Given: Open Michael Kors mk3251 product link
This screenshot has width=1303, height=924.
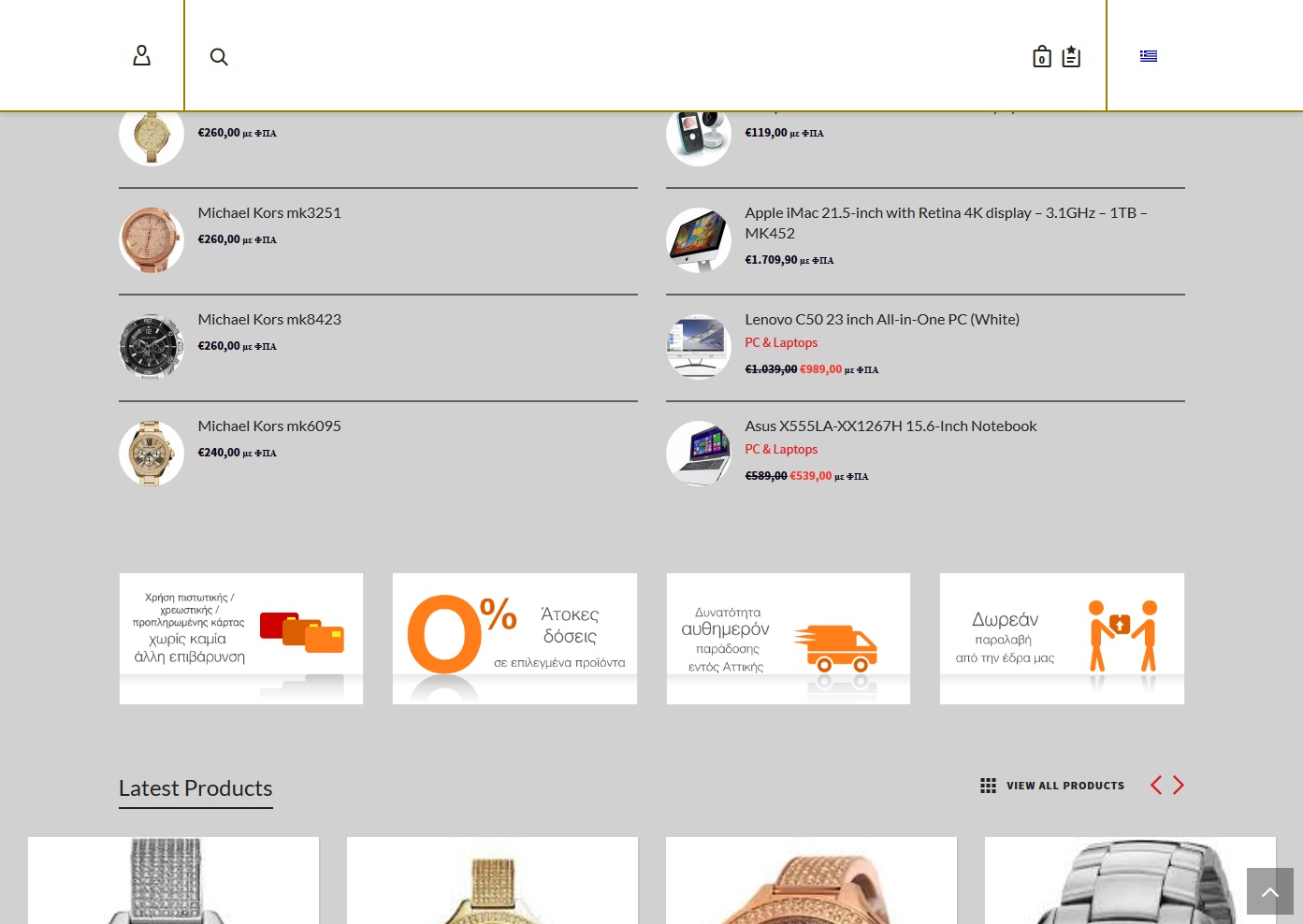Looking at the screenshot, I should [269, 213].
